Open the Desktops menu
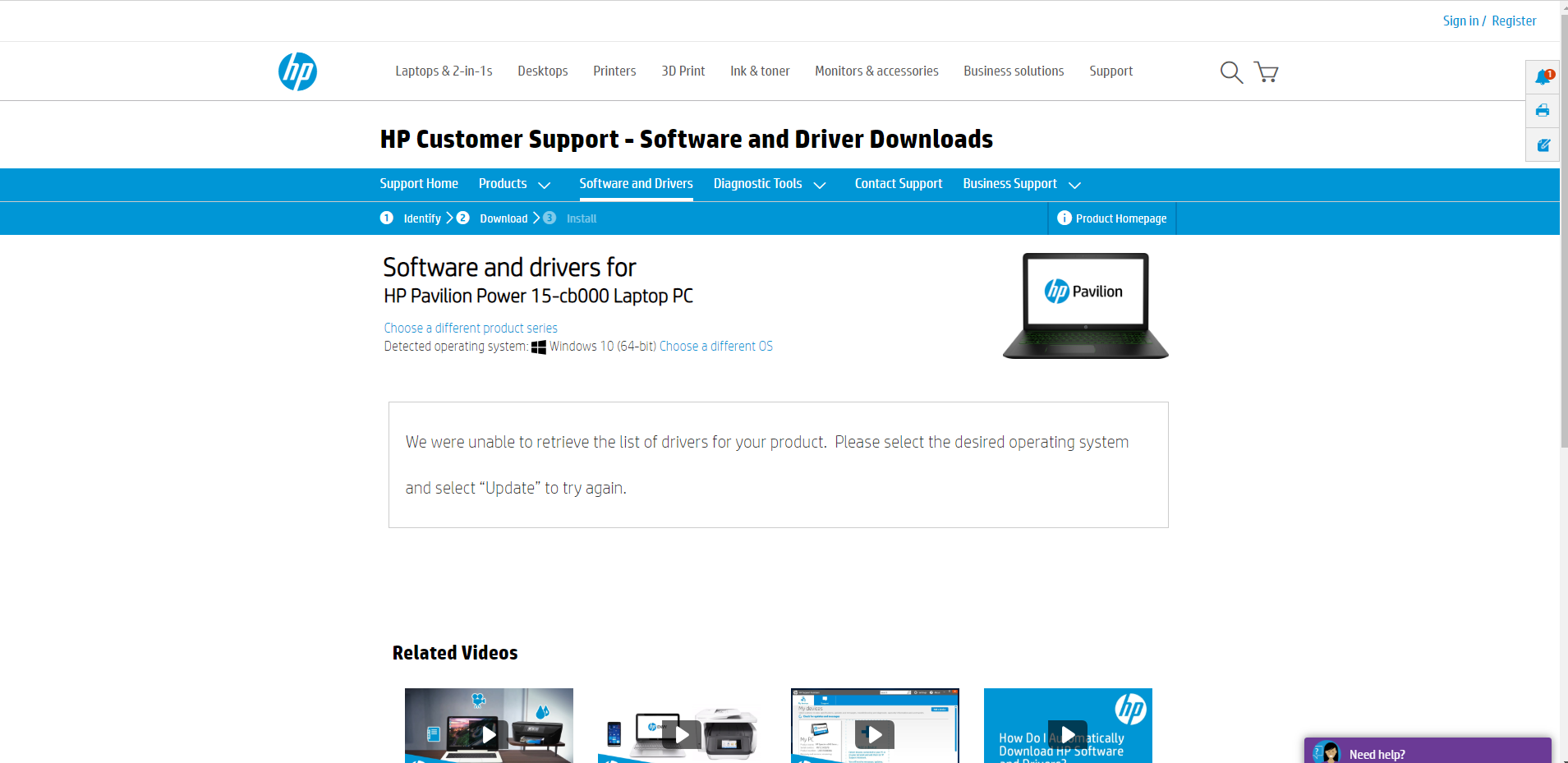 tap(543, 71)
